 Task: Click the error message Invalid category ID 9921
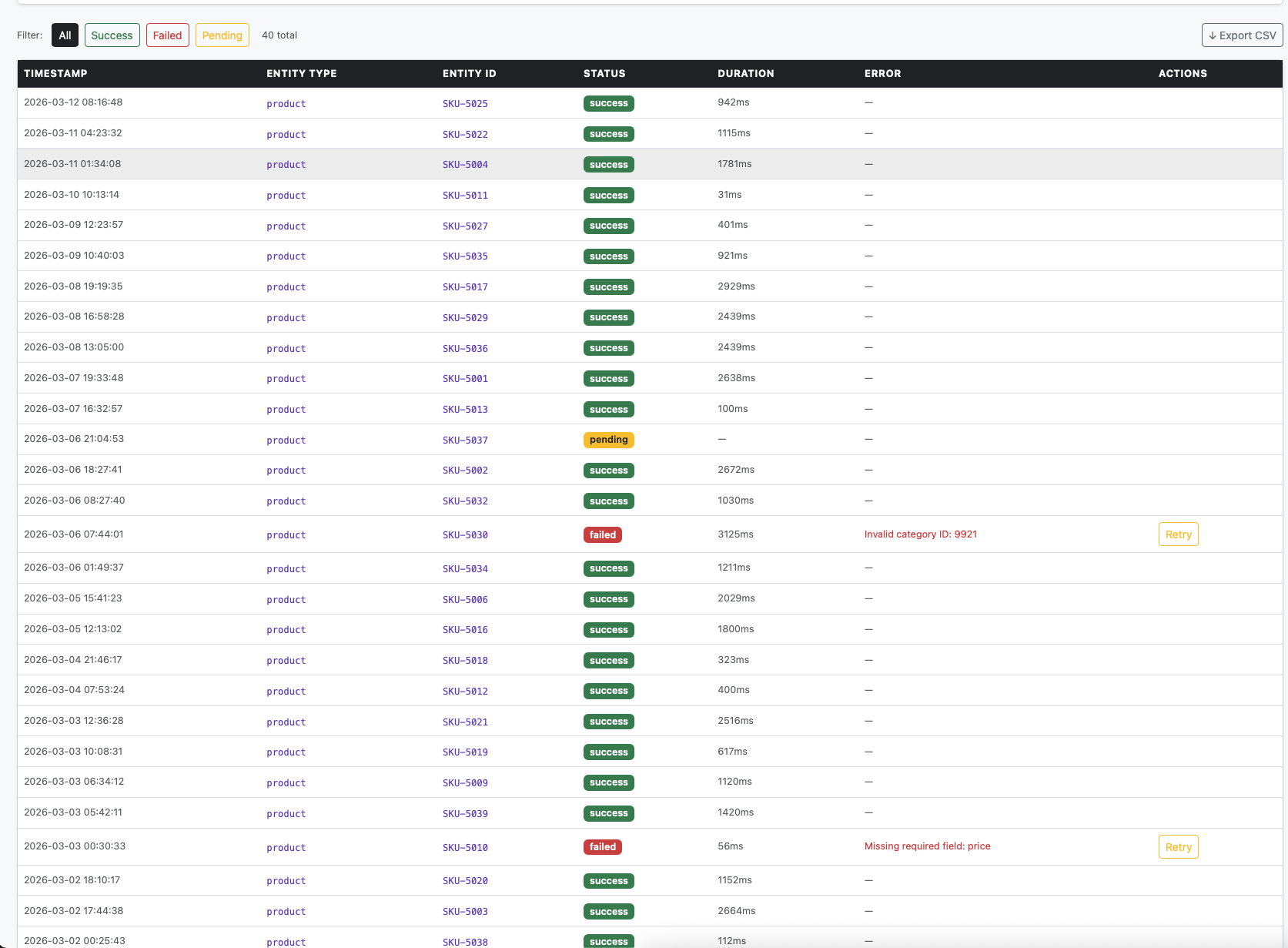921,534
